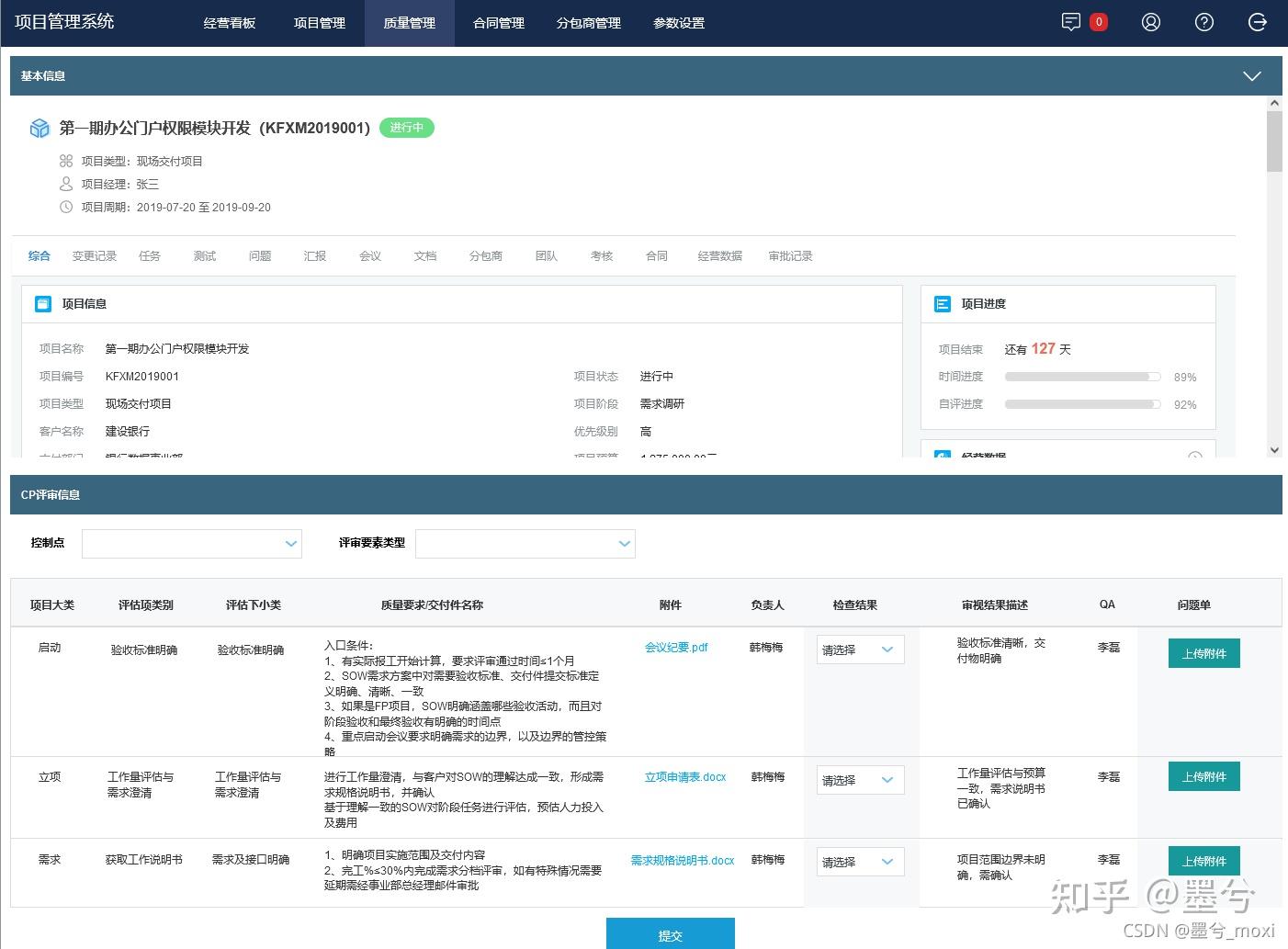
Task: Click the 进行中 status badge
Action: 406,128
